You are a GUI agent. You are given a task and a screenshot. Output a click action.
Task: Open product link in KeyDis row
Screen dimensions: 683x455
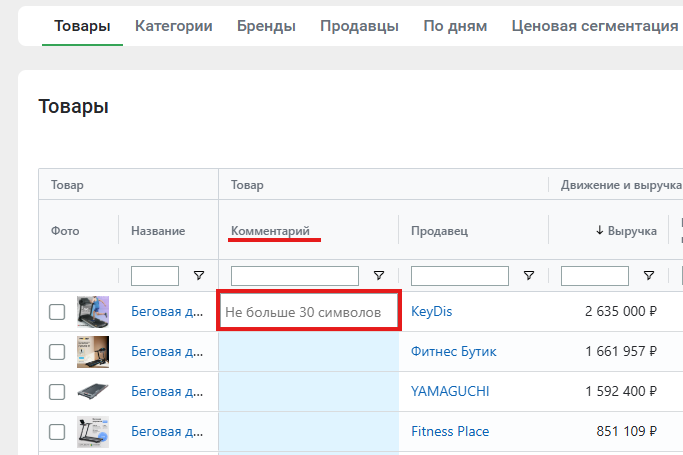[167, 312]
